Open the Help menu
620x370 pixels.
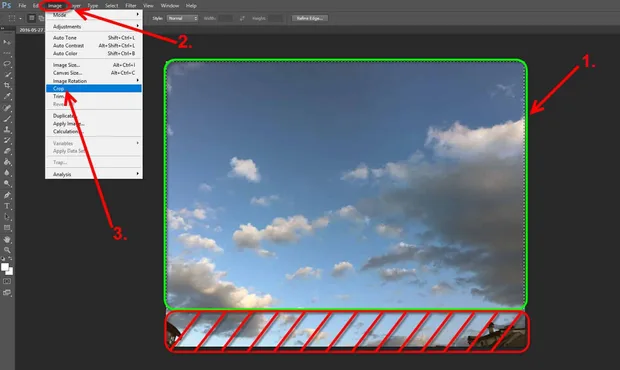click(x=191, y=6)
